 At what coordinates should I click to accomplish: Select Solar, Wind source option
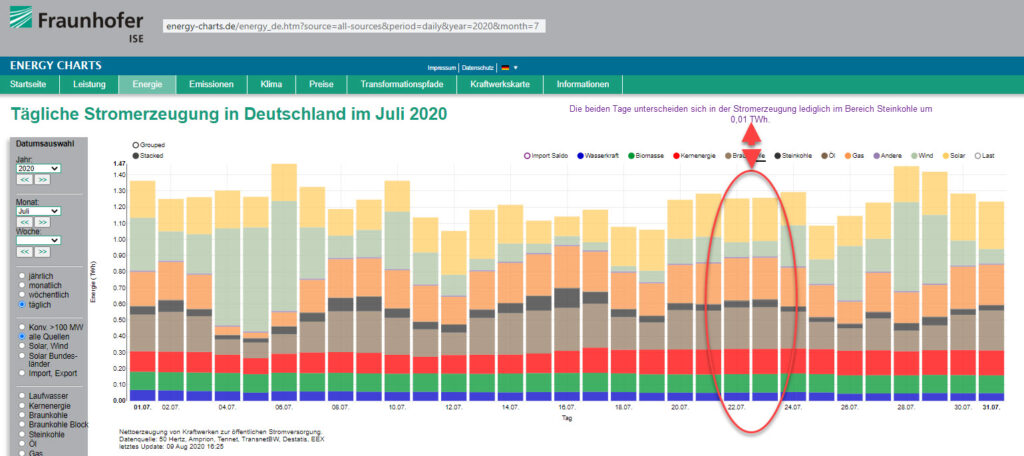click(x=22, y=345)
